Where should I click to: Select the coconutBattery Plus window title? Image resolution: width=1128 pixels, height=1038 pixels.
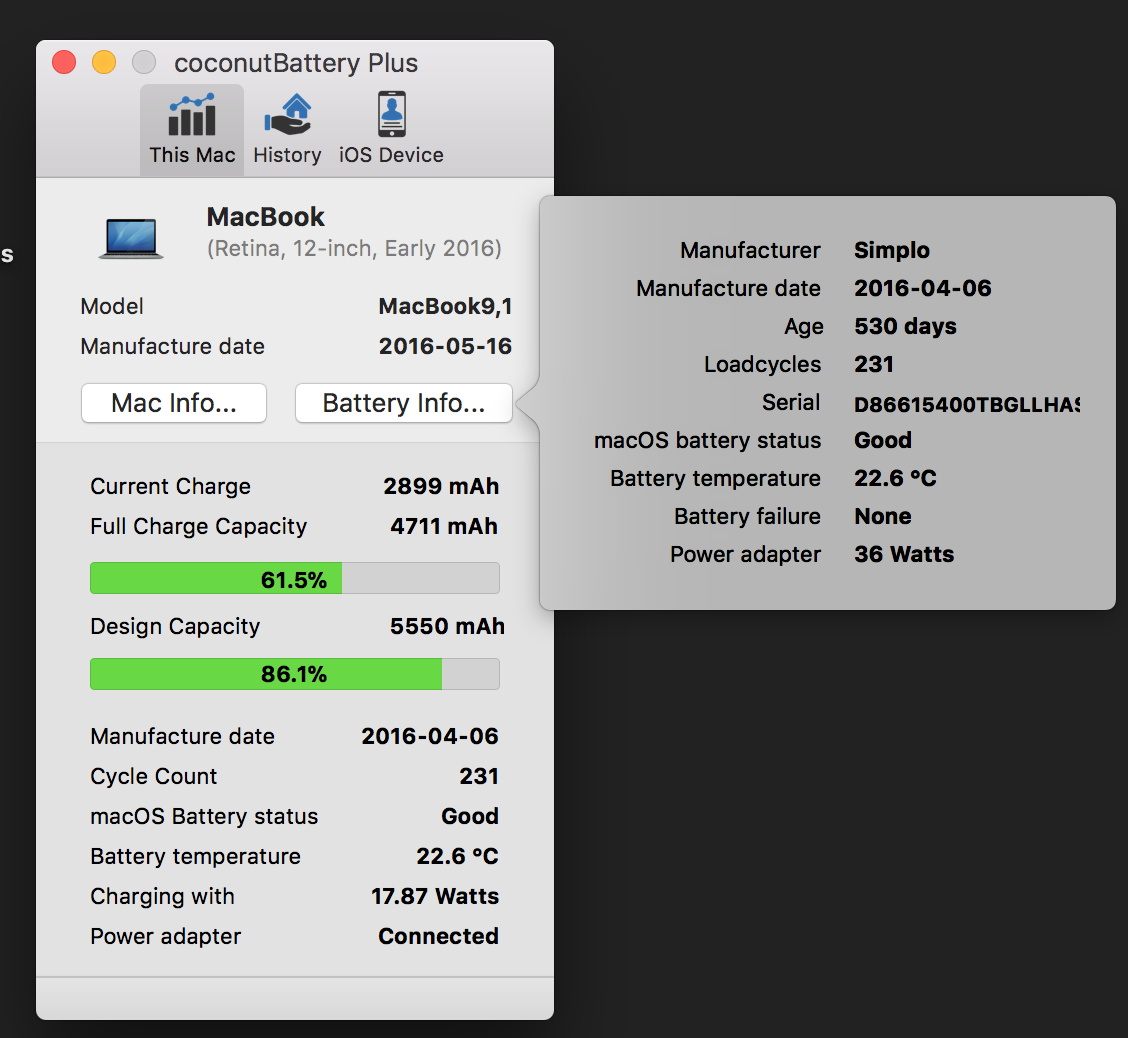[x=296, y=63]
